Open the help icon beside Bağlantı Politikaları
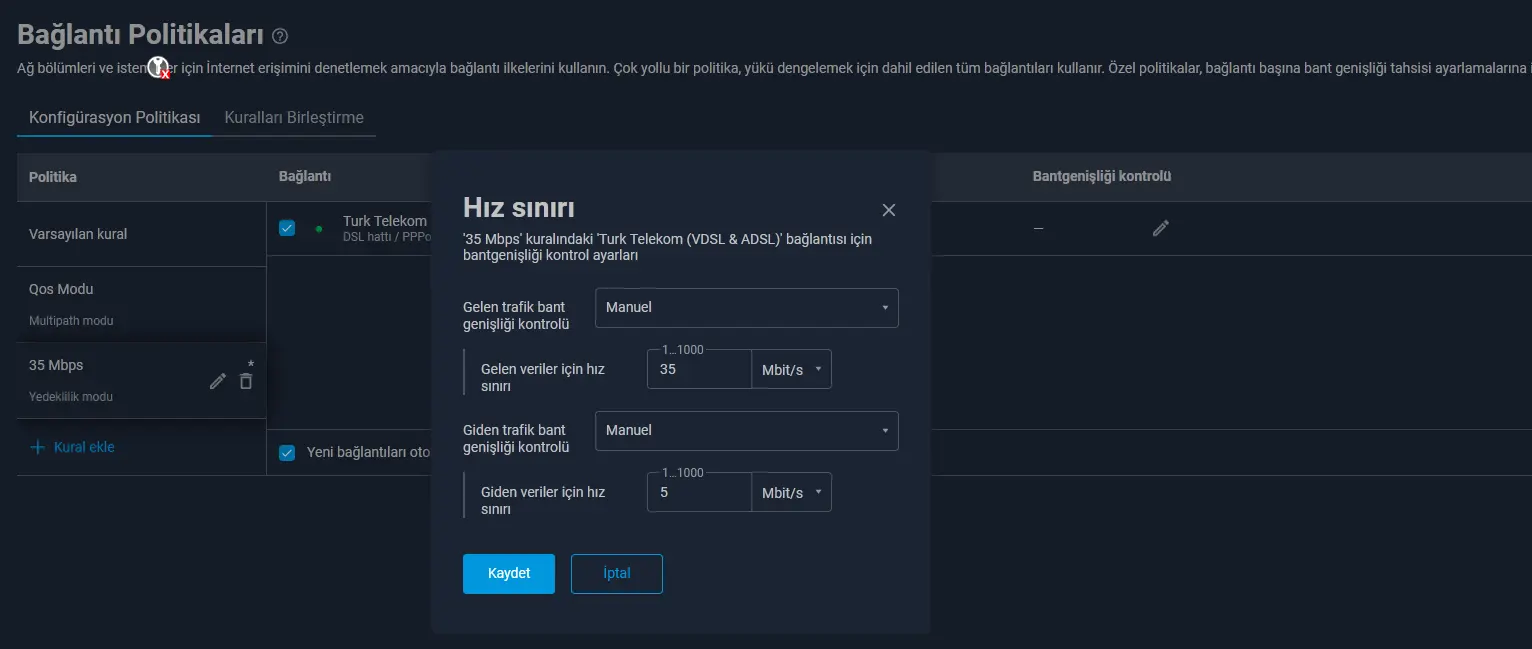Screen dimensions: 1532x649 (280, 36)
